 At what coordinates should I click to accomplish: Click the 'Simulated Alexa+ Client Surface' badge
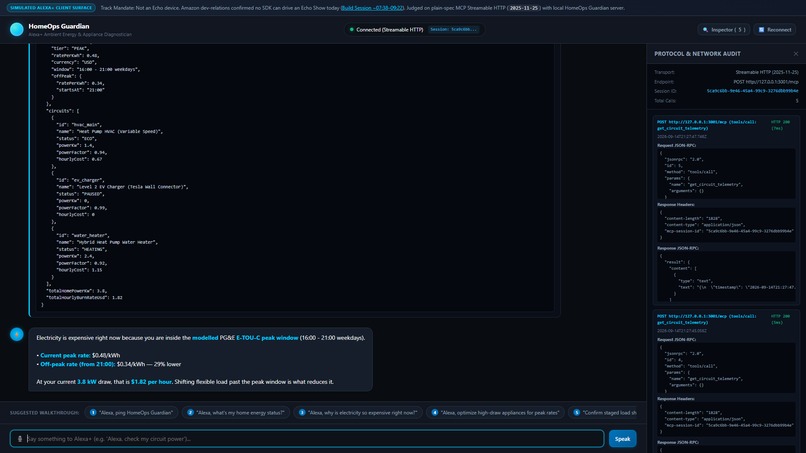coord(51,8)
